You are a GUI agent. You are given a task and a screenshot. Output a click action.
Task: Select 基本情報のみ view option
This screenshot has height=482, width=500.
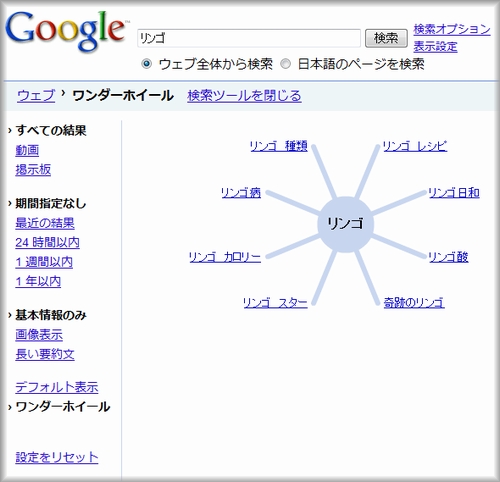click(51, 315)
